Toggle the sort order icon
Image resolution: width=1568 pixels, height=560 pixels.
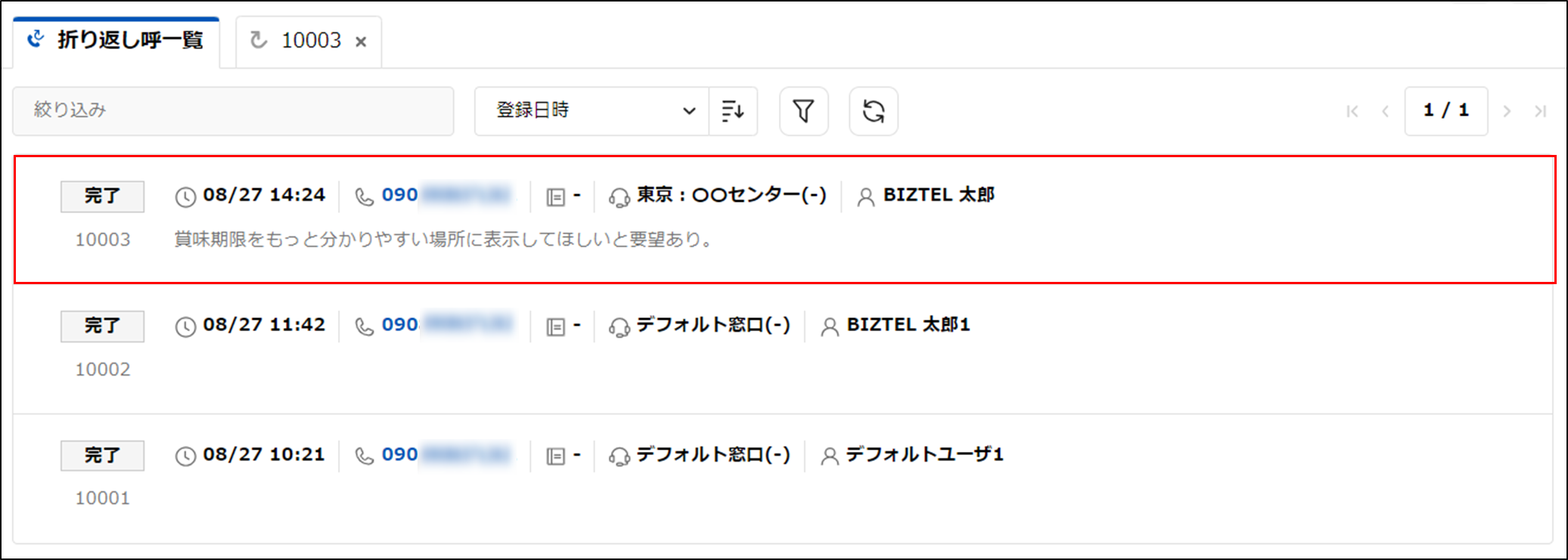[x=733, y=111]
